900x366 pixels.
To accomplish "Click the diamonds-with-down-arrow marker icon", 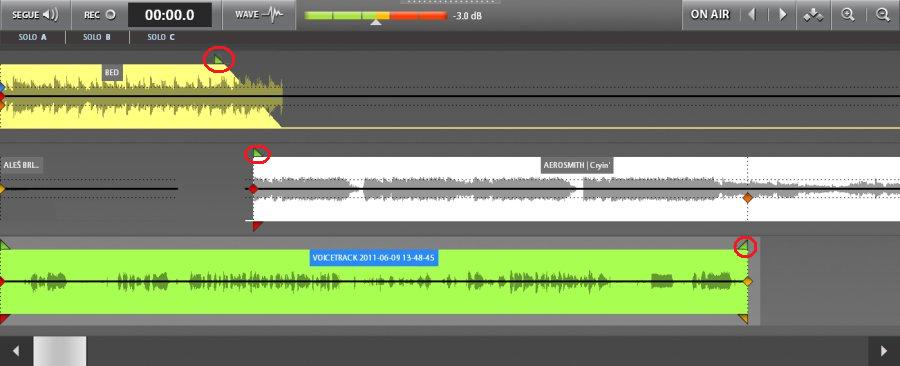I will [x=813, y=15].
